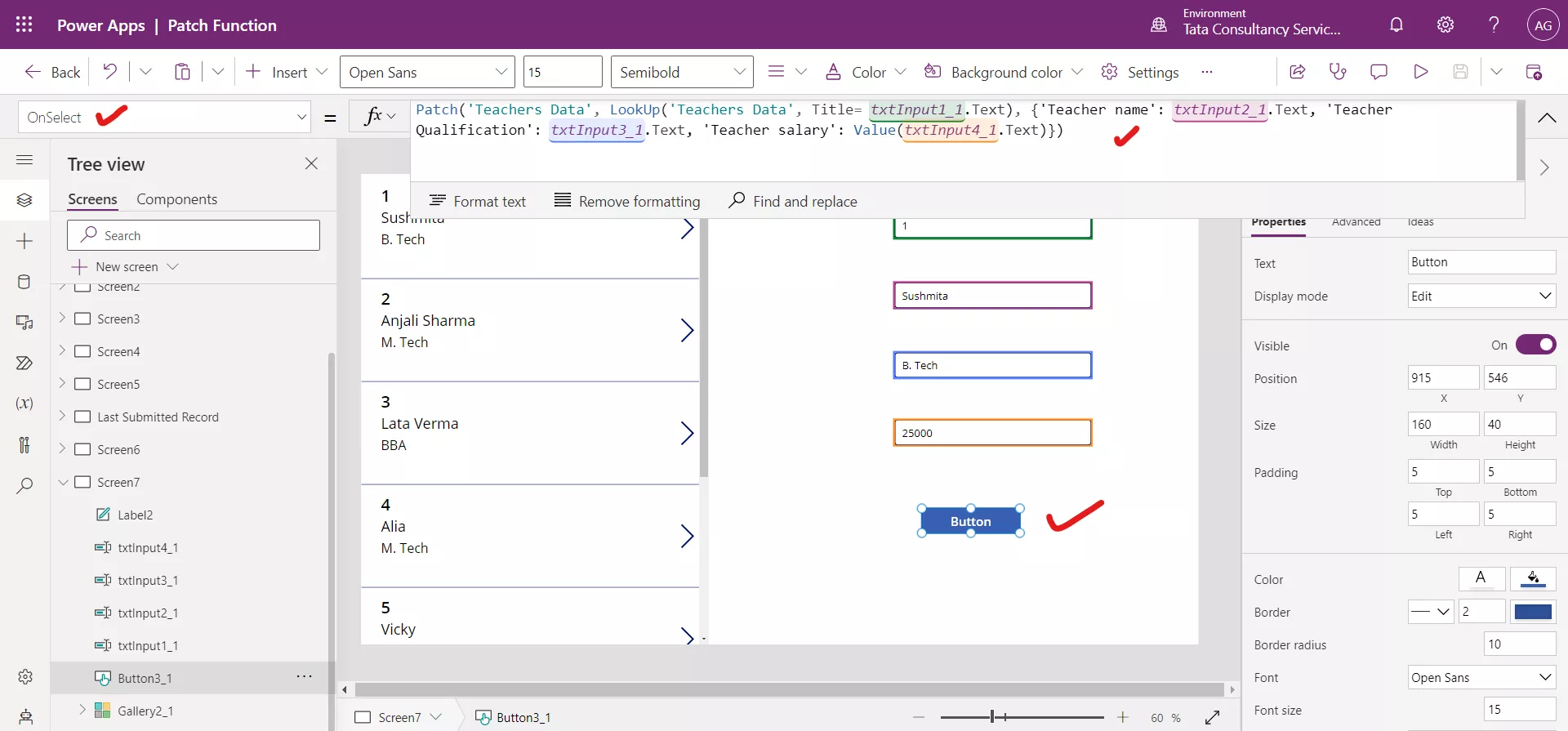Click the Share icon in toolbar
This screenshot has width=1568, height=731.
[x=1297, y=72]
